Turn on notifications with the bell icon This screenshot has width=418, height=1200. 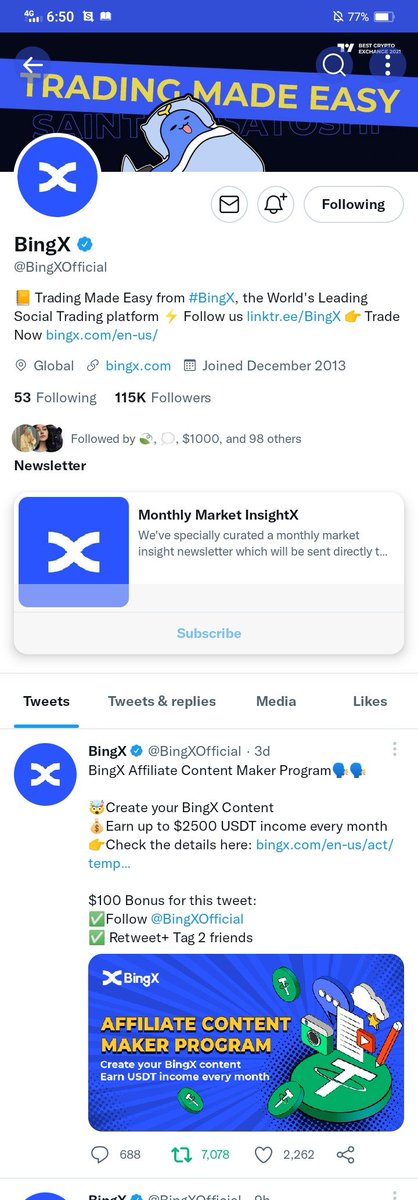(x=275, y=204)
